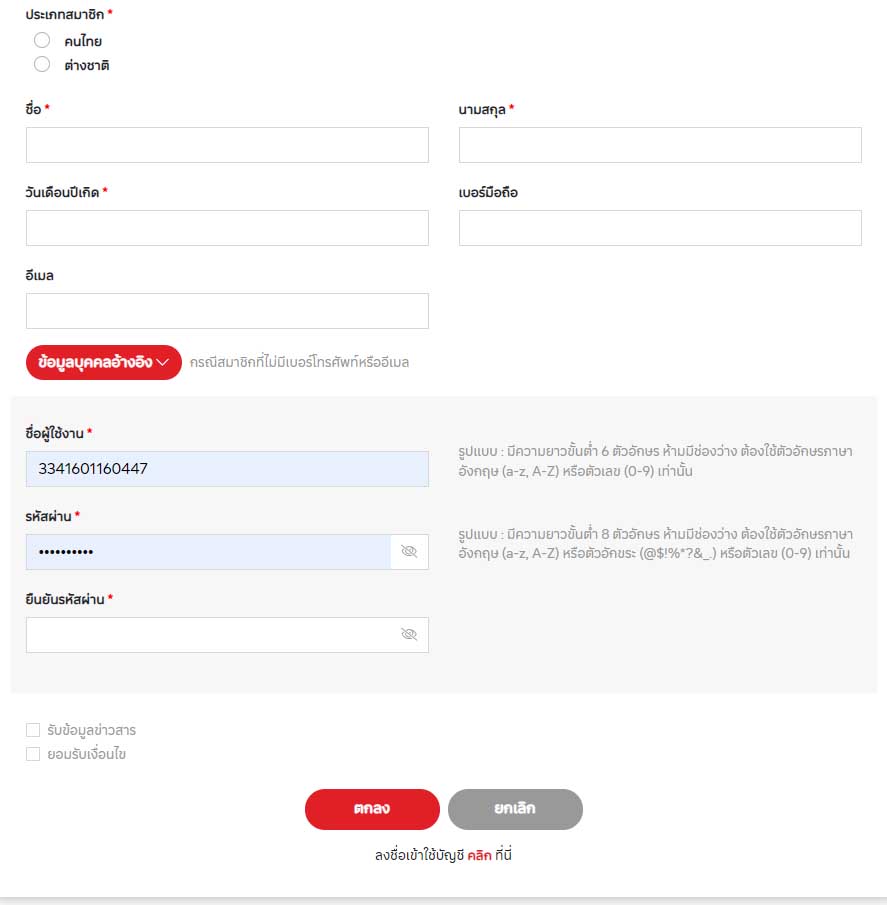Screen dimensions: 887x905
Task: Show password in the รหัสผ่าน field
Action: tap(408, 552)
